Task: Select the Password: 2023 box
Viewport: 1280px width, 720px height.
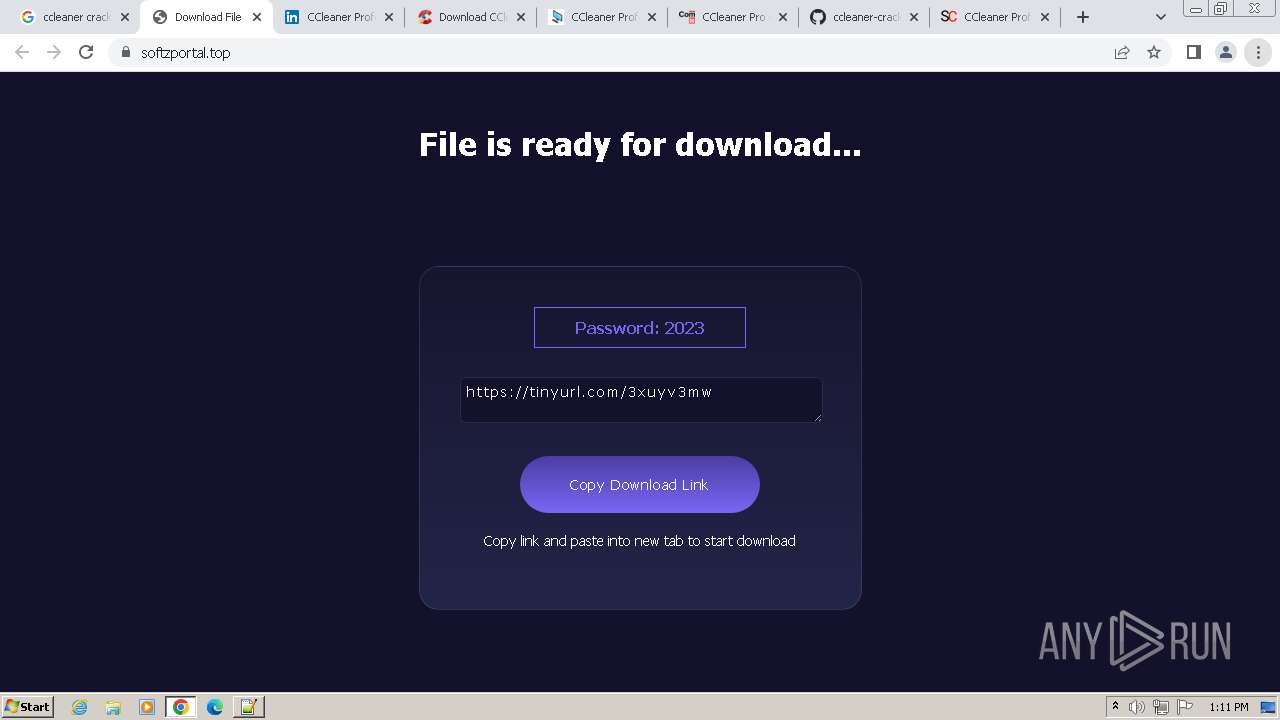Action: [640, 328]
